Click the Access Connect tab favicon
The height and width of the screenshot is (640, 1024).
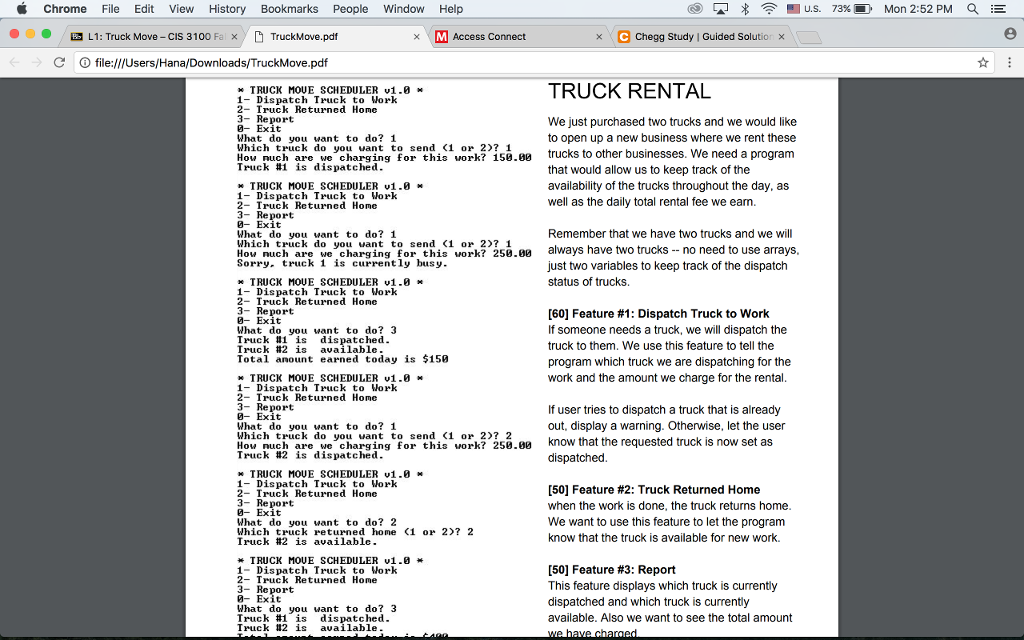pos(441,37)
